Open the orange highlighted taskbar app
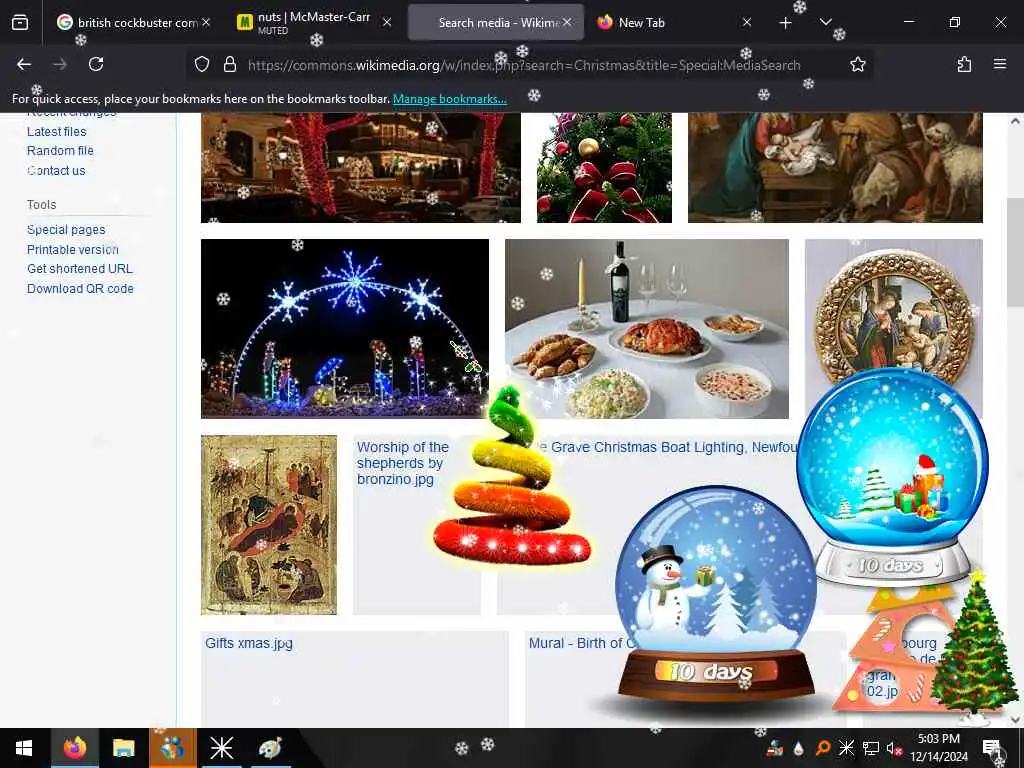Screen dimensions: 1024x768 (172, 748)
